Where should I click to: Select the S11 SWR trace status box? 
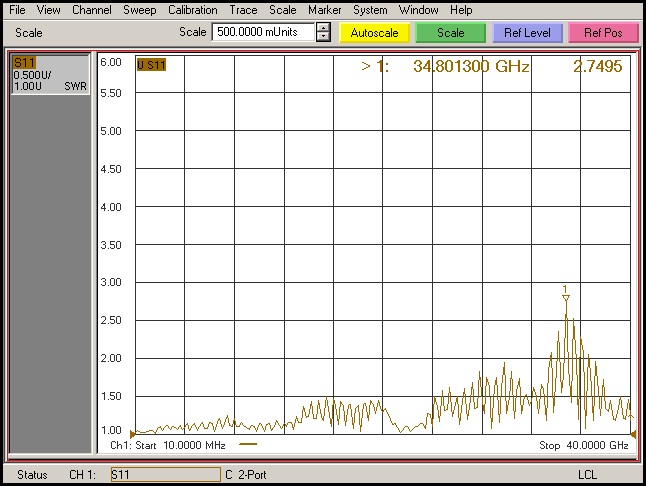click(x=49, y=75)
